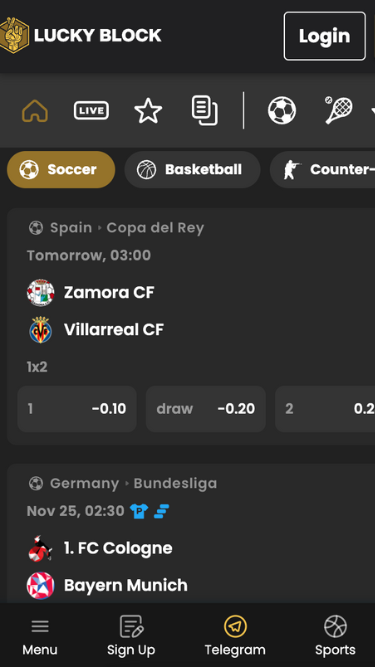This screenshot has width=375, height=667.
Task: Open the LIVE events icon
Action: [x=91, y=111]
